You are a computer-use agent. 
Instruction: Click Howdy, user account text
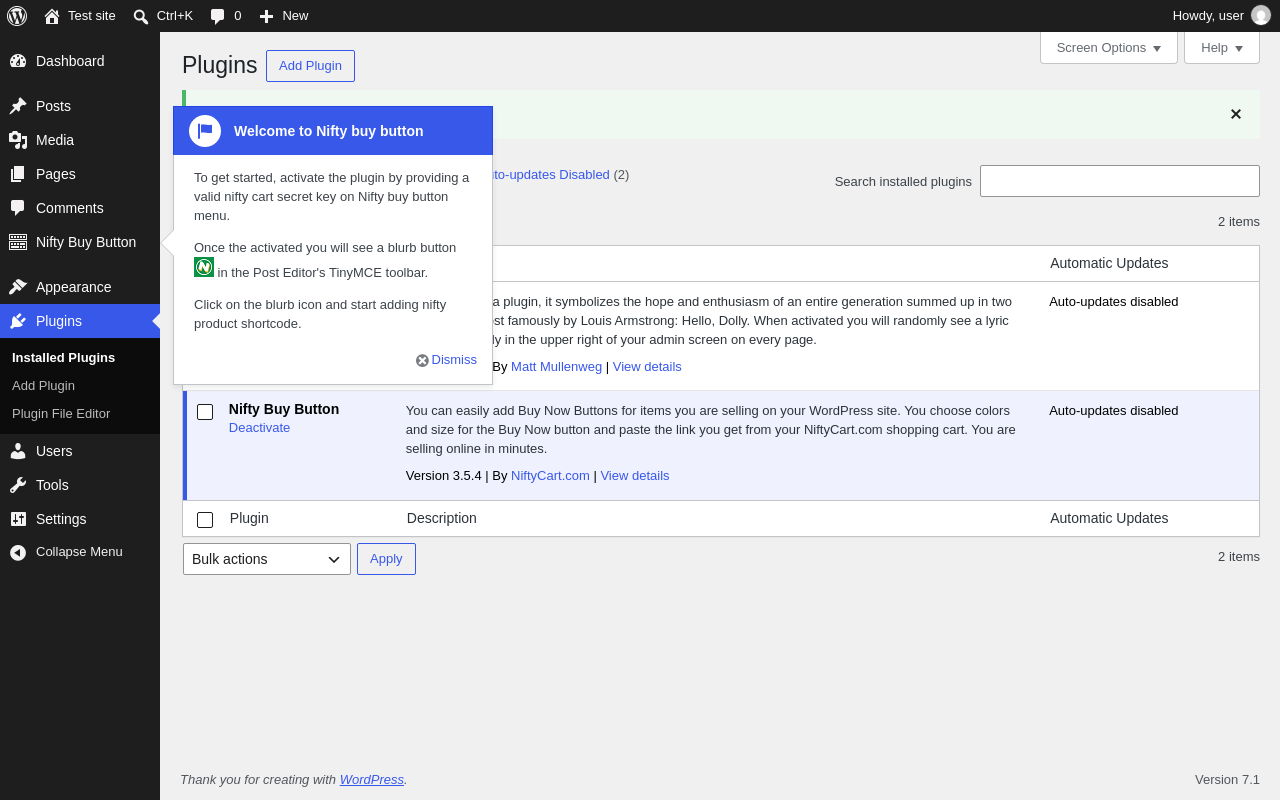(x=1208, y=16)
